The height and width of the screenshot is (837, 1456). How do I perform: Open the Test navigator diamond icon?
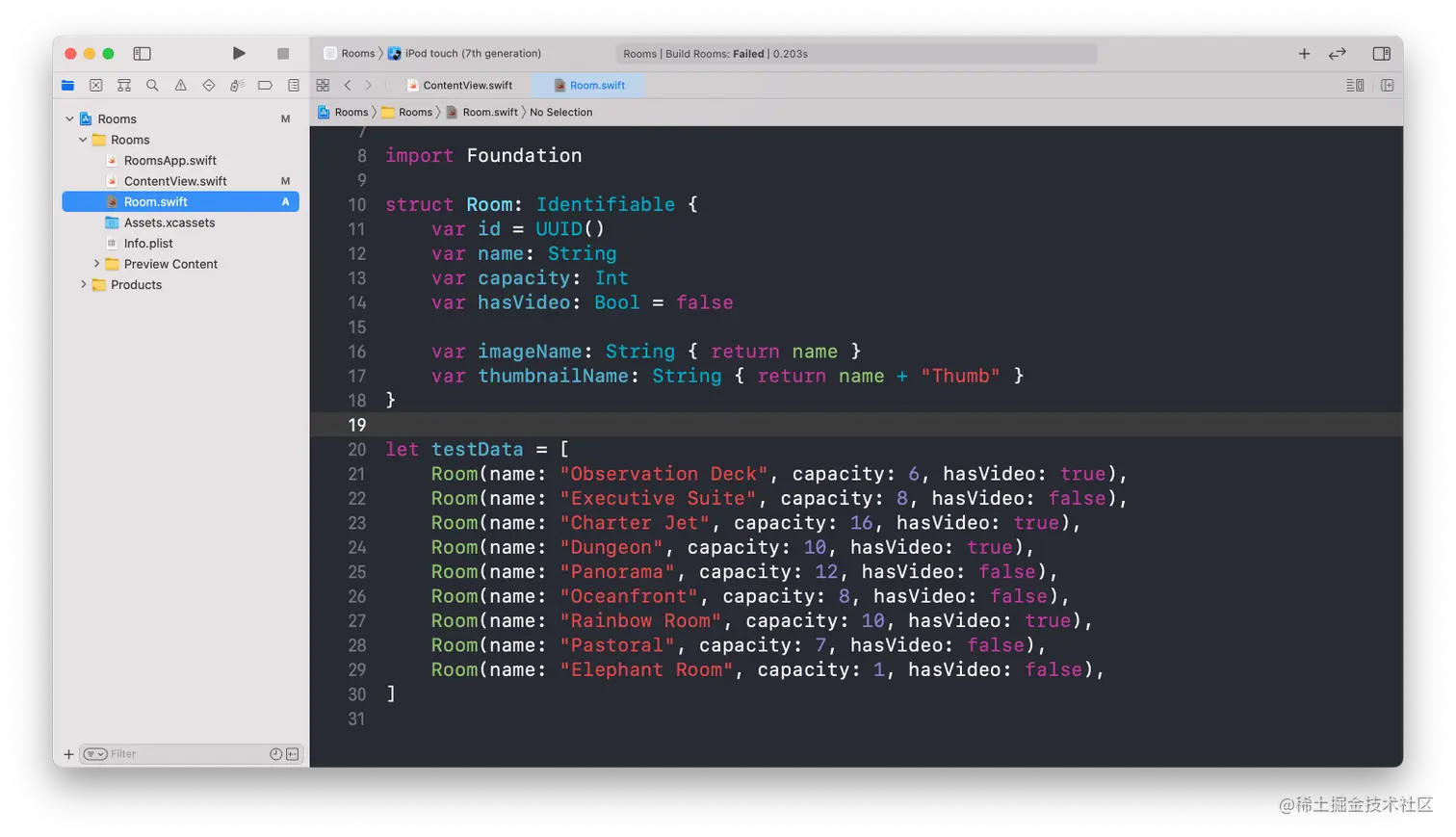[x=208, y=86]
